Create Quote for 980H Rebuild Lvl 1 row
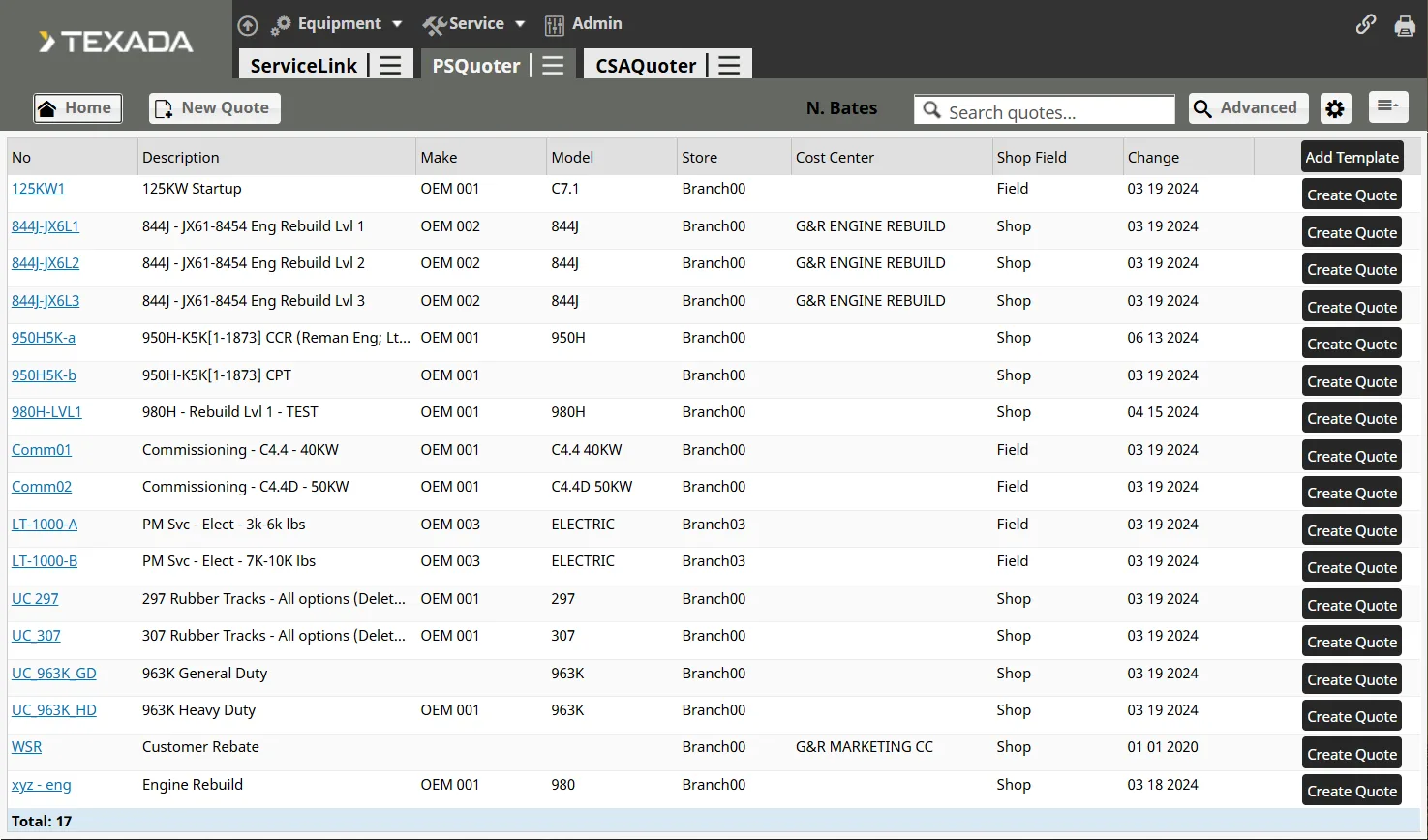This screenshot has height=840, width=1428. point(1352,418)
